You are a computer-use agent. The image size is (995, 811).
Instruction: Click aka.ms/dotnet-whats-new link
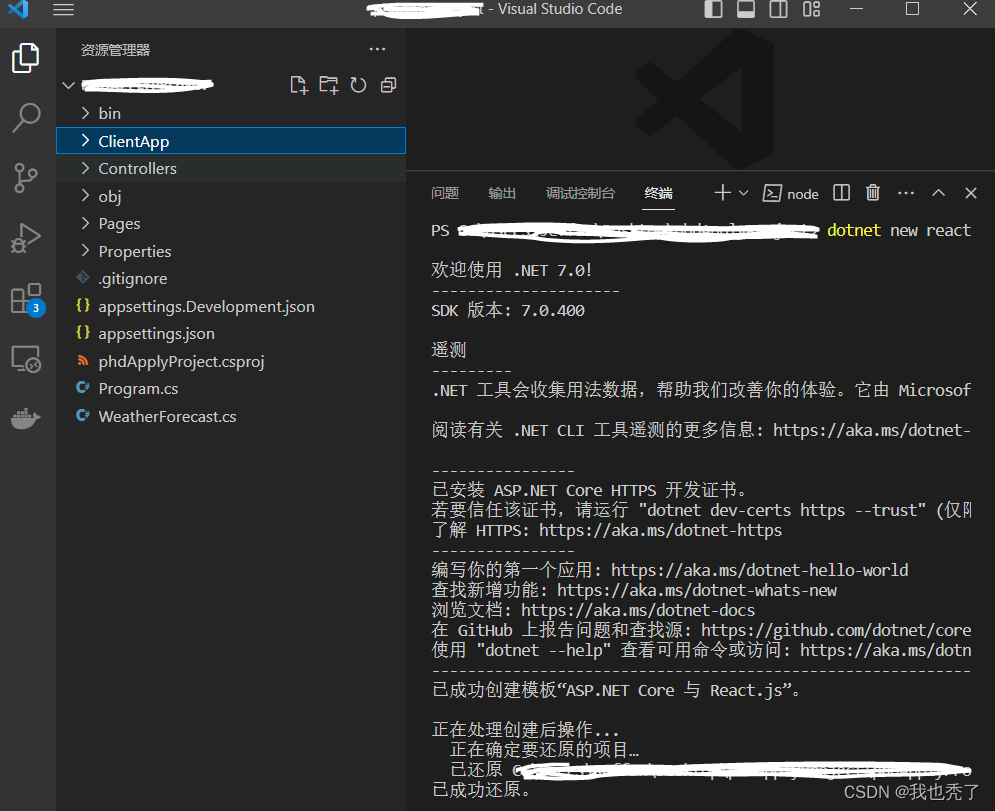point(697,590)
